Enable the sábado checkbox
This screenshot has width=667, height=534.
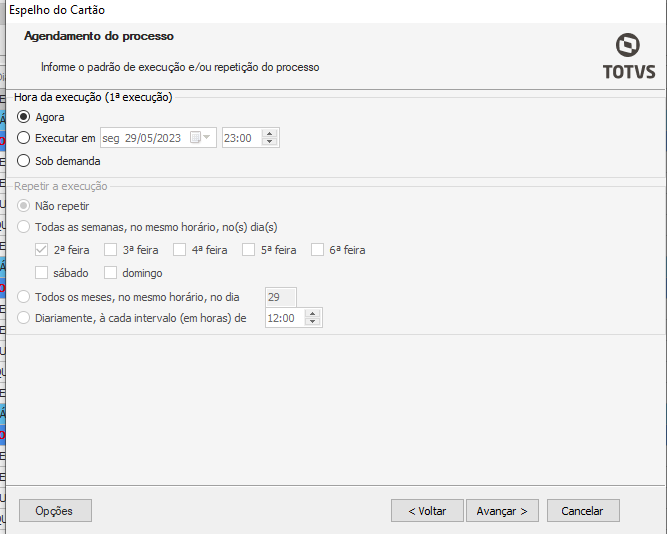[42, 273]
